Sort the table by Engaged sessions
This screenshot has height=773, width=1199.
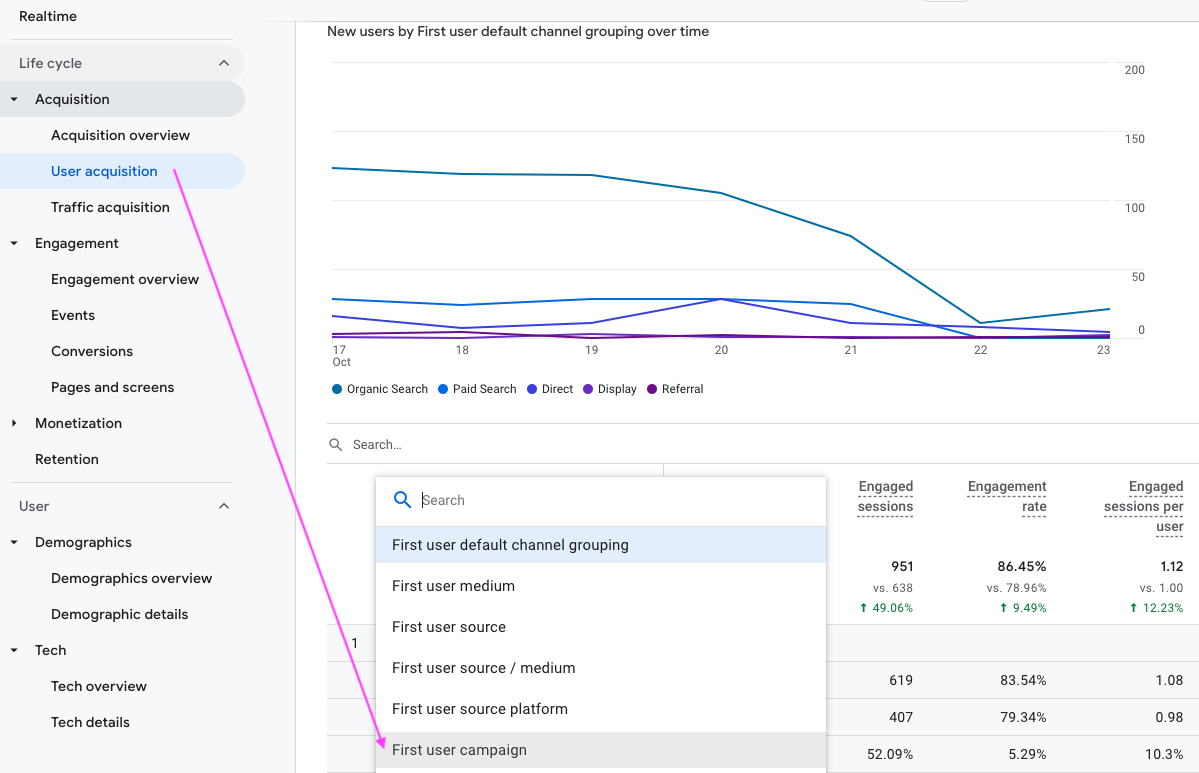coord(885,497)
